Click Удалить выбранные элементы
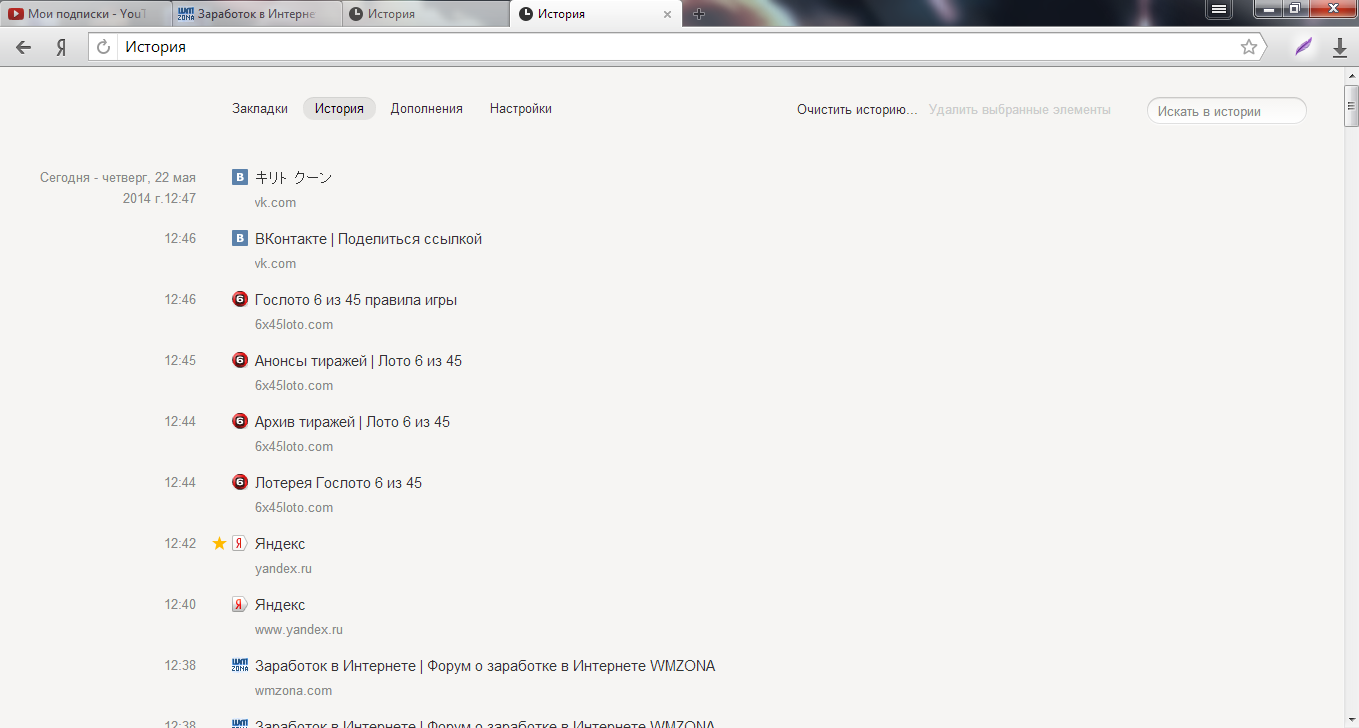 point(1020,109)
